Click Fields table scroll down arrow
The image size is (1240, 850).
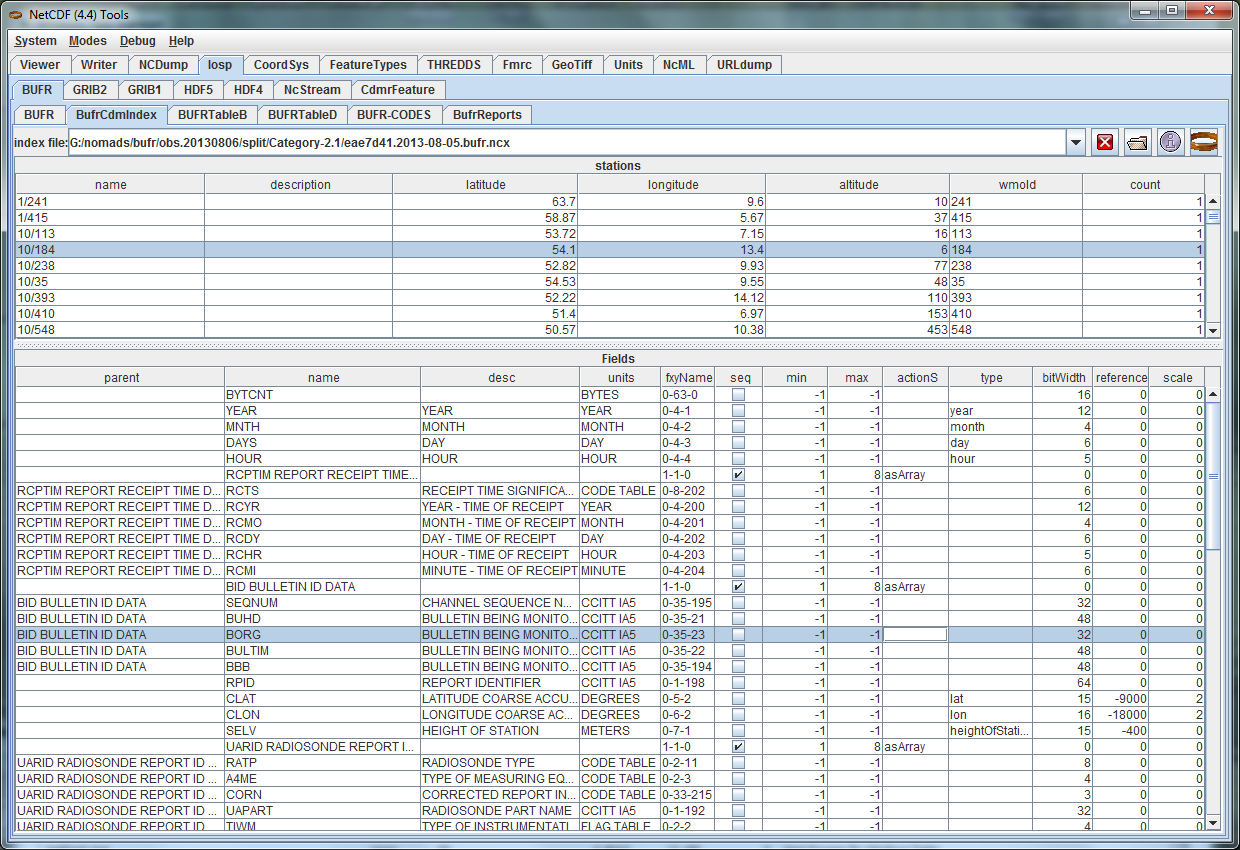point(1213,822)
